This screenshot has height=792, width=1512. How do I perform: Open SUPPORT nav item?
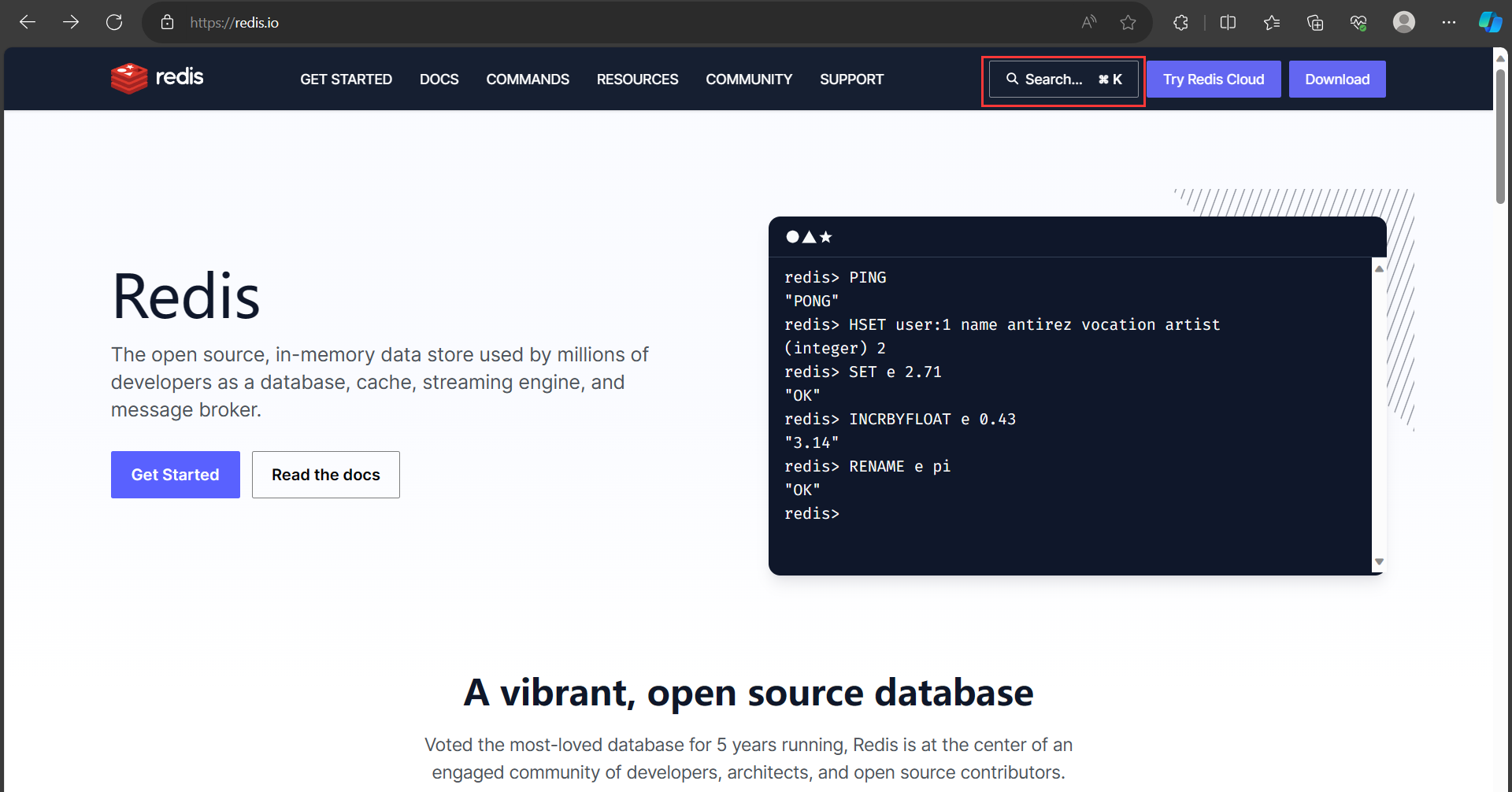851,80
